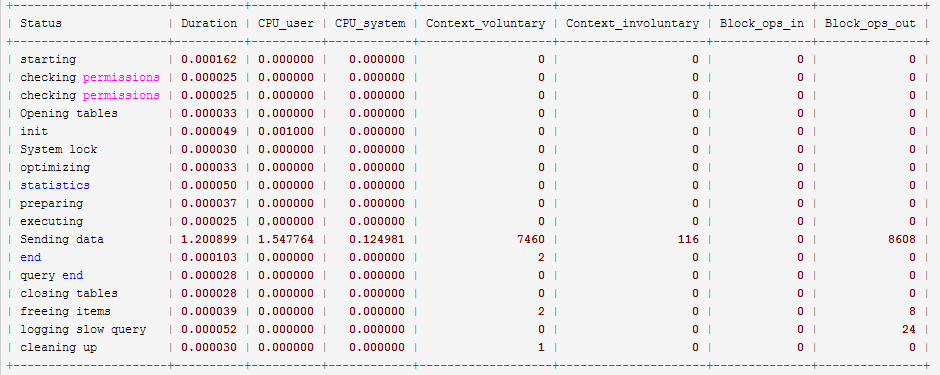Click the 'System lock' status entry
Viewport: 940px width, 375px height.
click(x=59, y=149)
